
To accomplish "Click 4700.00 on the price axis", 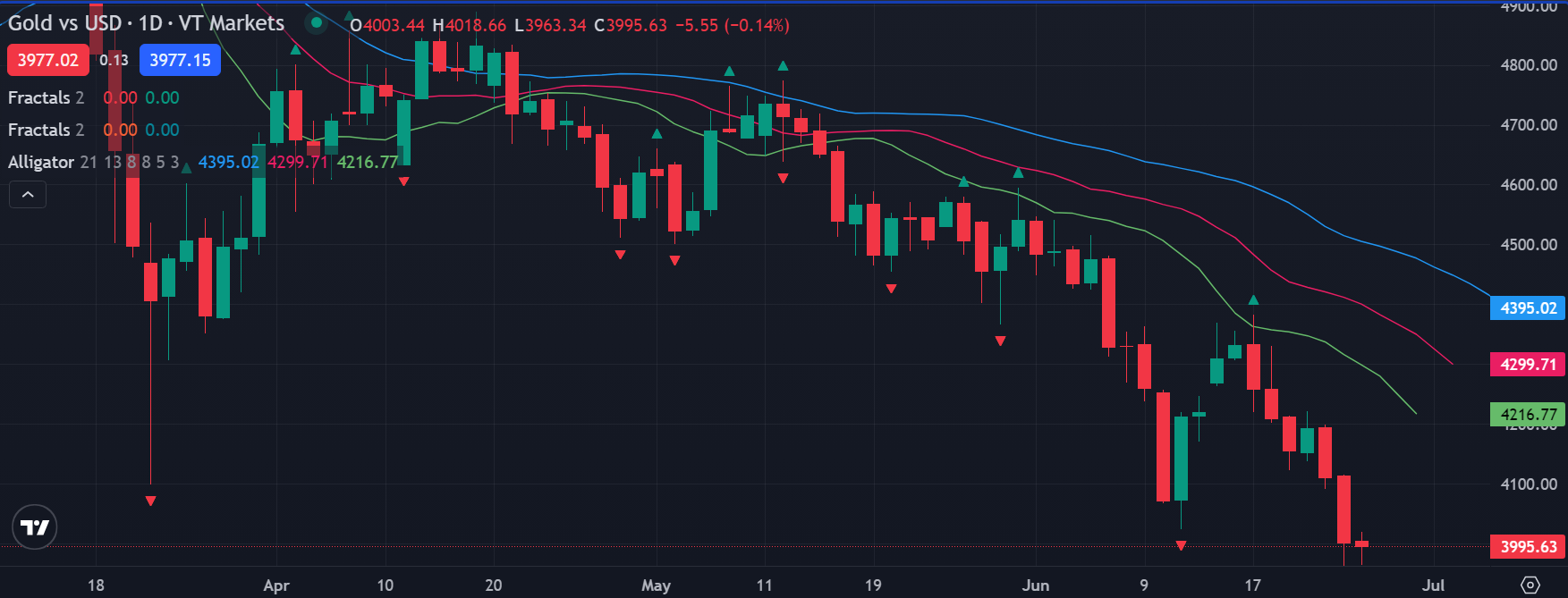I will pyautogui.click(x=1529, y=125).
